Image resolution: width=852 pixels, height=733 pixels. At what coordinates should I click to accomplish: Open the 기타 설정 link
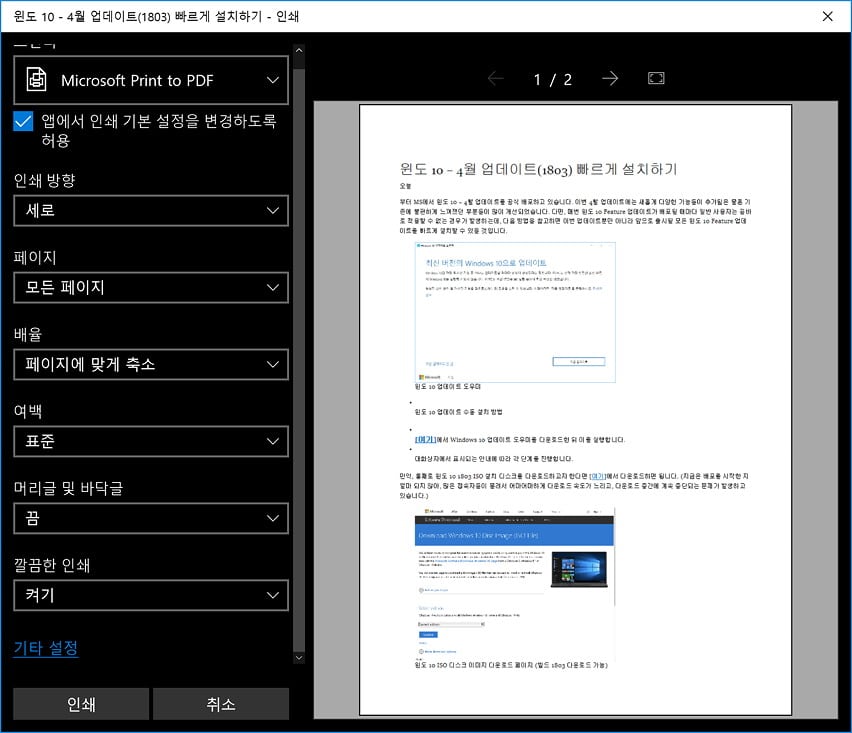46,648
